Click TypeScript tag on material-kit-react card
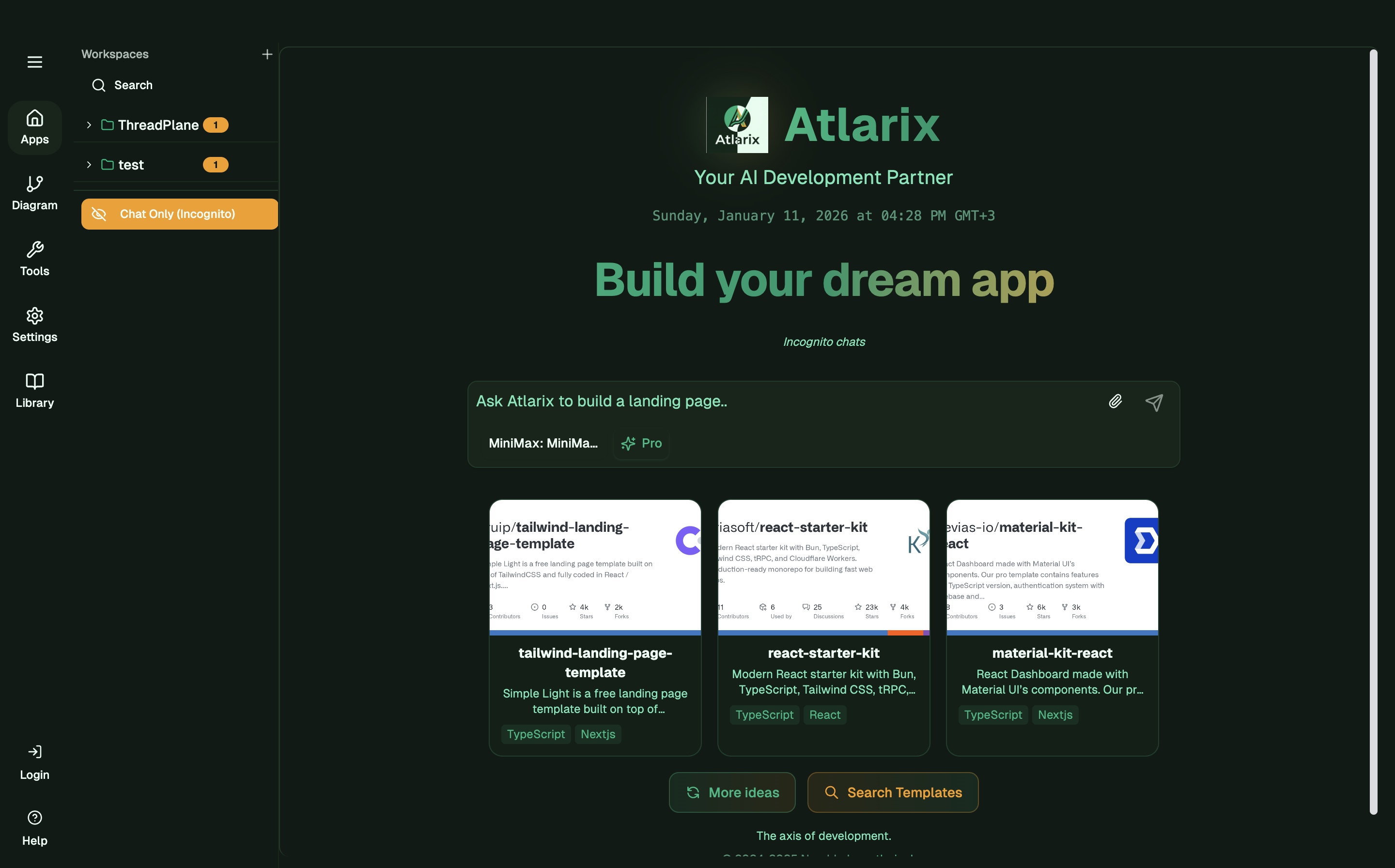Screen dimensions: 1395x868 992,715
